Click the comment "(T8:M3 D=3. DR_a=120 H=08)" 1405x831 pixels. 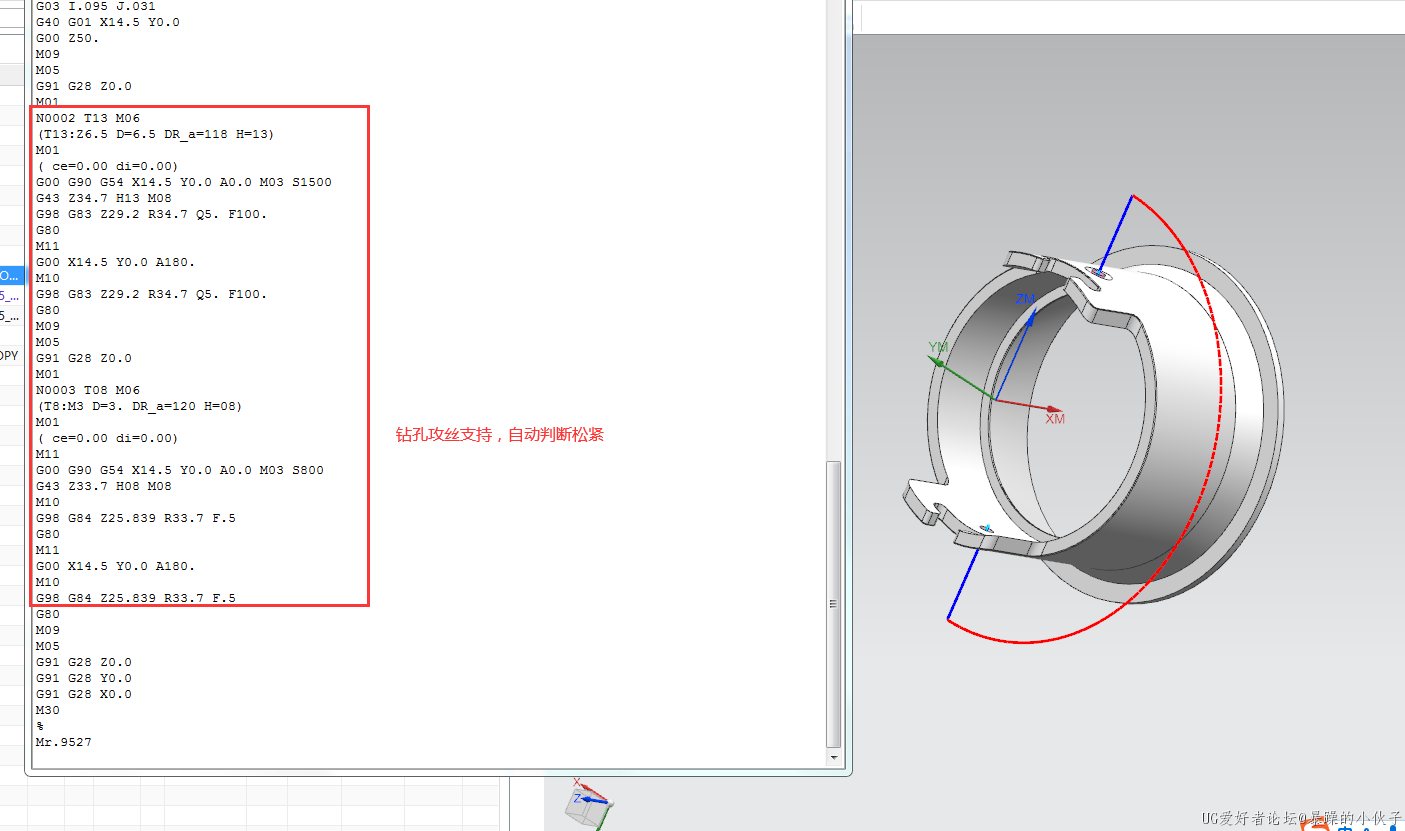tap(139, 406)
